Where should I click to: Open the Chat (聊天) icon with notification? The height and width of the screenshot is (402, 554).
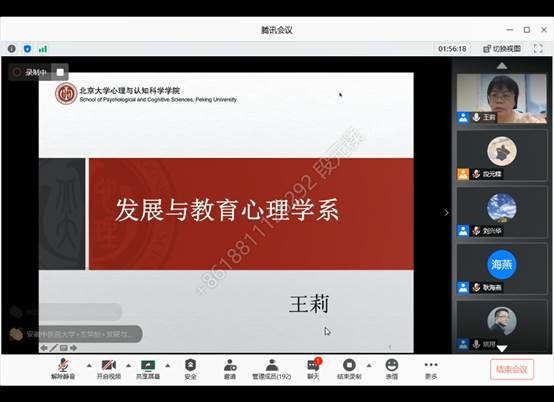(x=313, y=369)
